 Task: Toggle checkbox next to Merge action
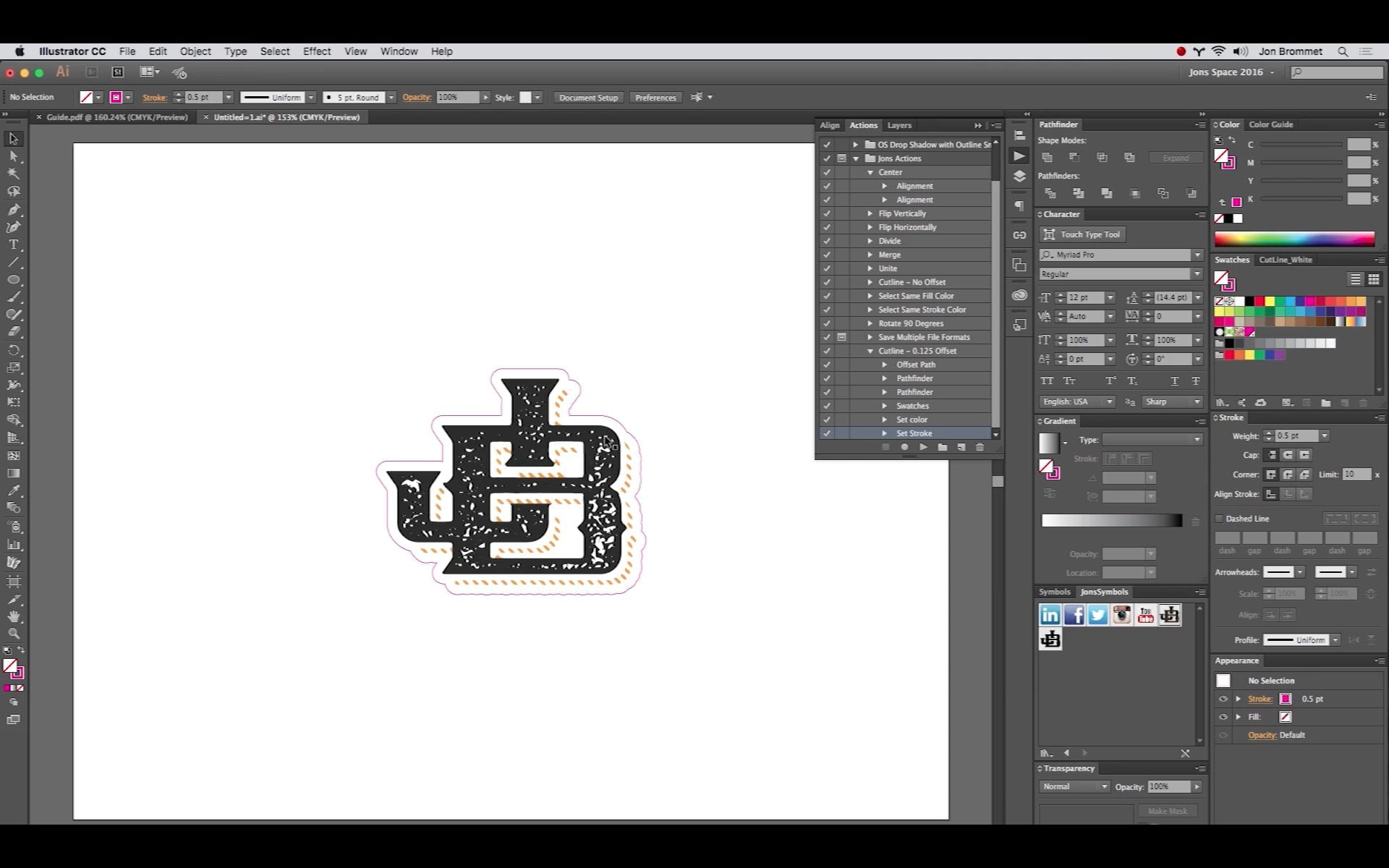[826, 254]
